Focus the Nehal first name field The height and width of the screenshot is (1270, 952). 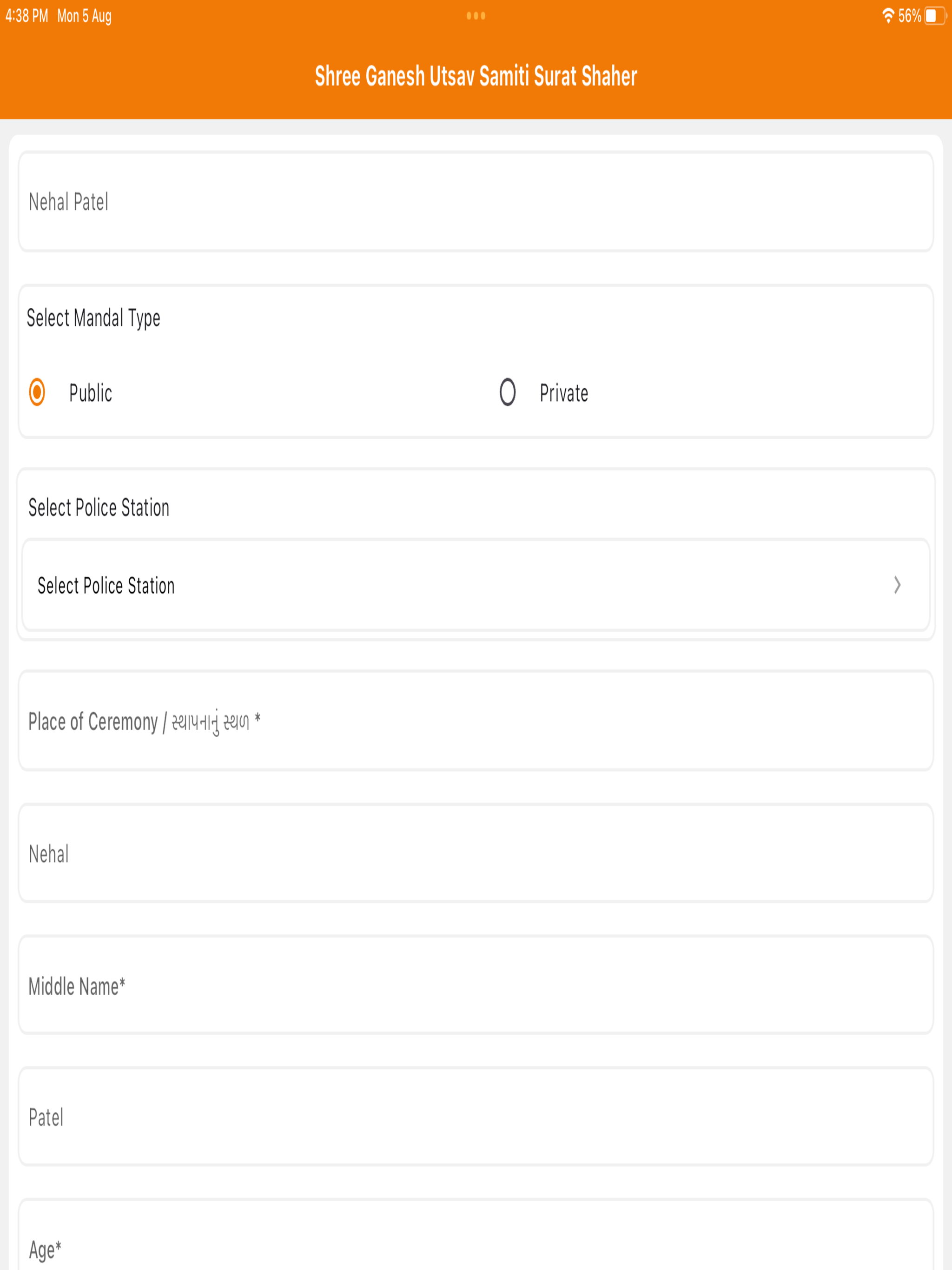[x=476, y=854]
